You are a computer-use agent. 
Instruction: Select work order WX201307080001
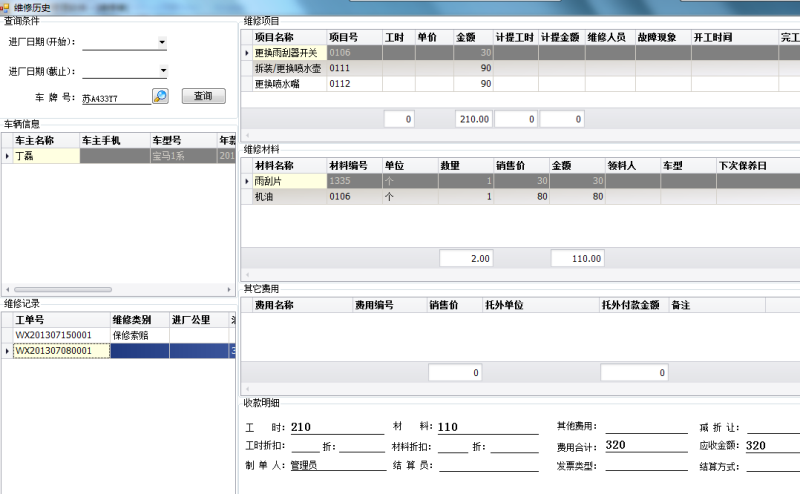[61, 351]
